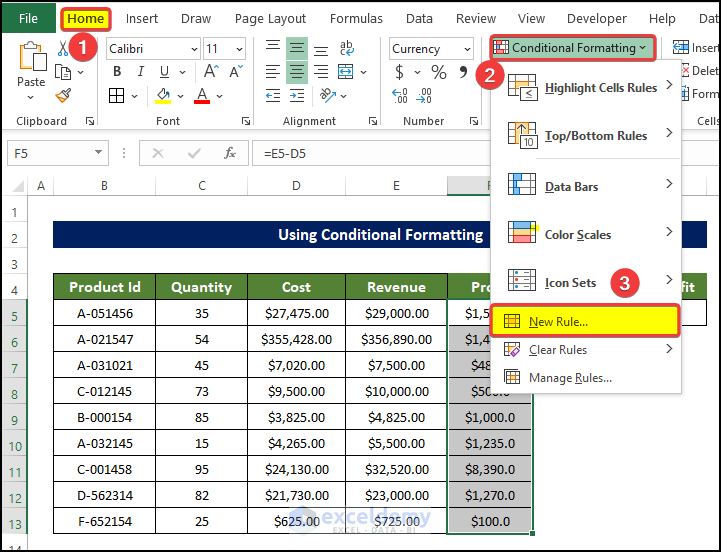Click the yellow fill color button
The image size is (721, 552).
(164, 96)
